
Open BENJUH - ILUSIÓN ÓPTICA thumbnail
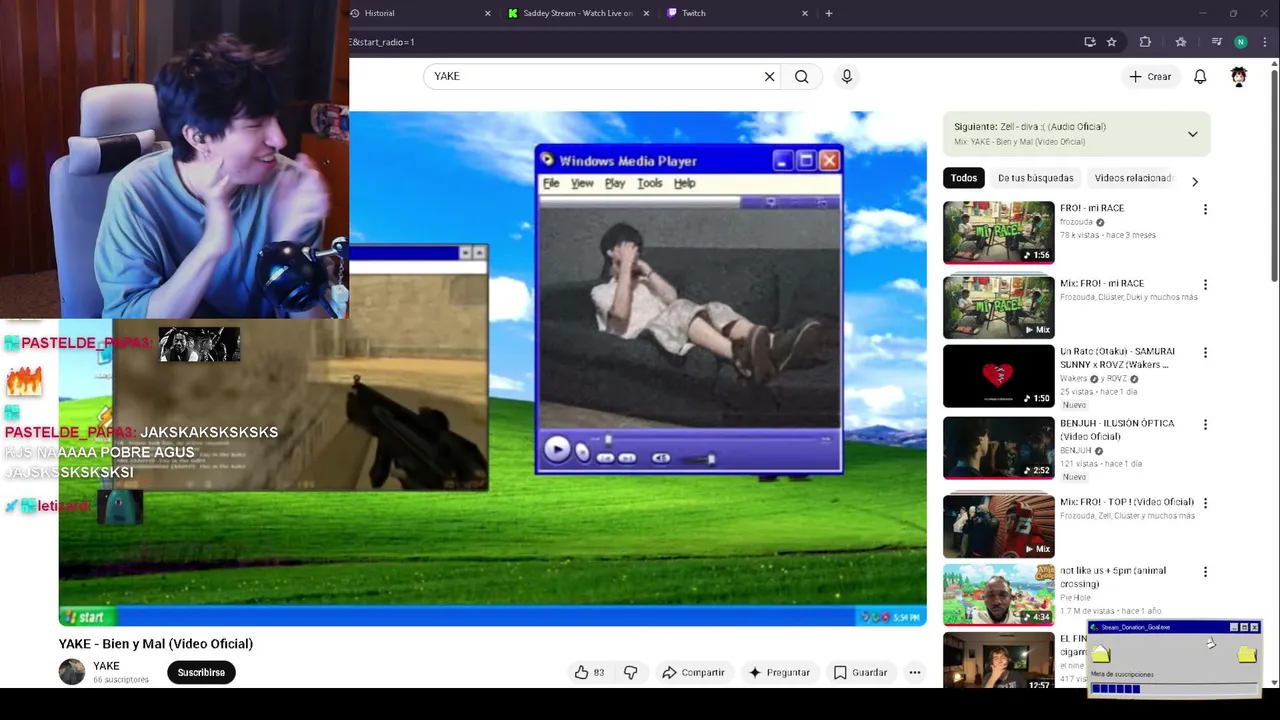pos(998,448)
